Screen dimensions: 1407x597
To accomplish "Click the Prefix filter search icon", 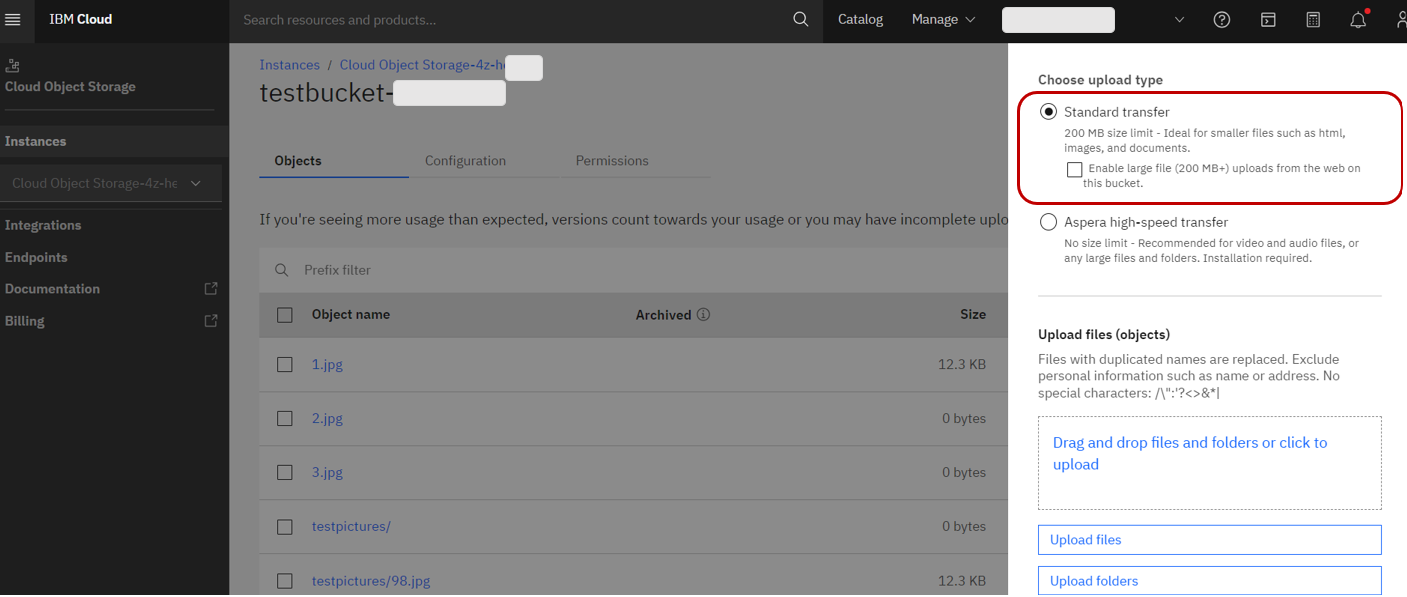I will (284, 270).
